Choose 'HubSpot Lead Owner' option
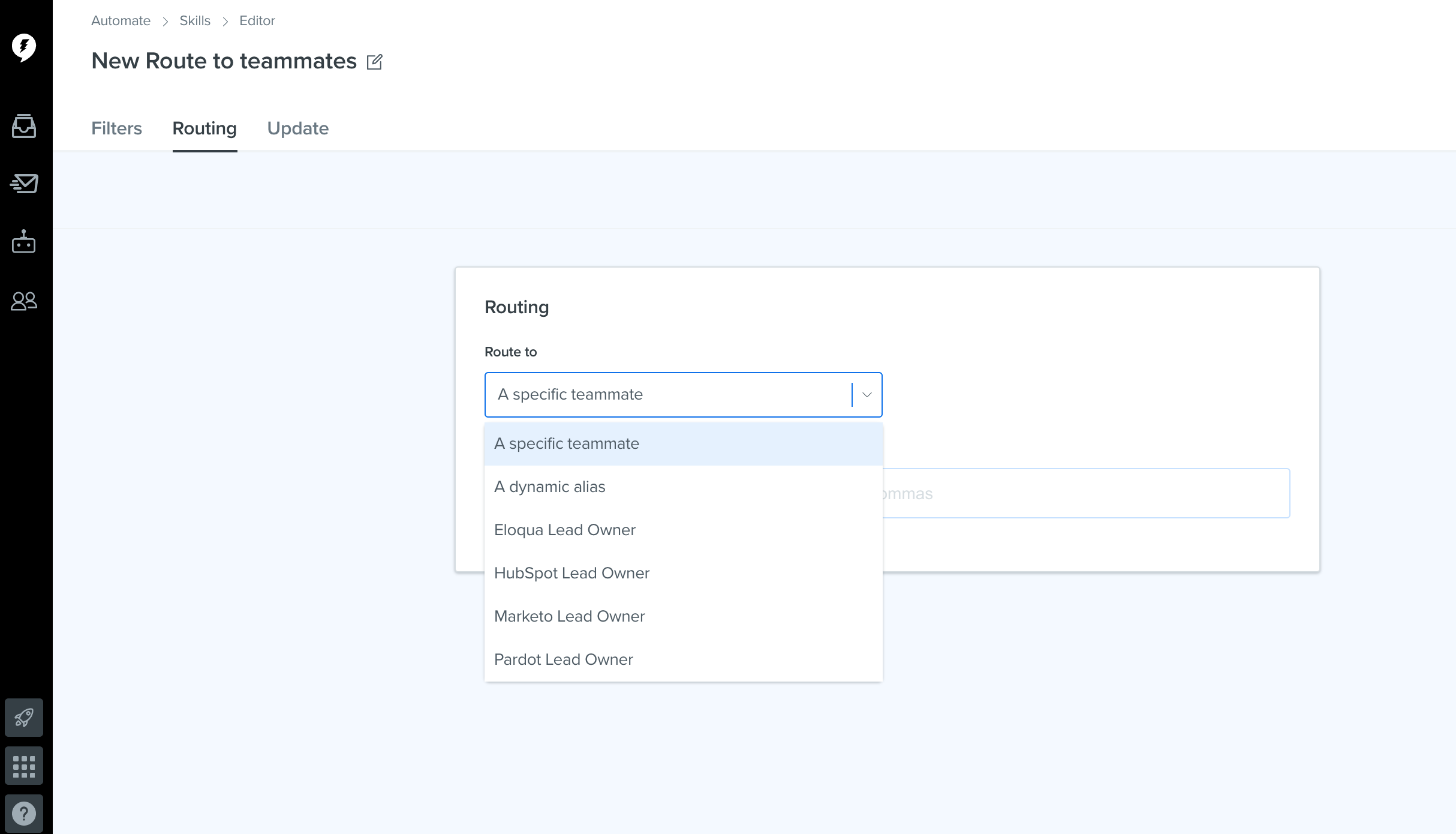1456x834 pixels. [683, 574]
